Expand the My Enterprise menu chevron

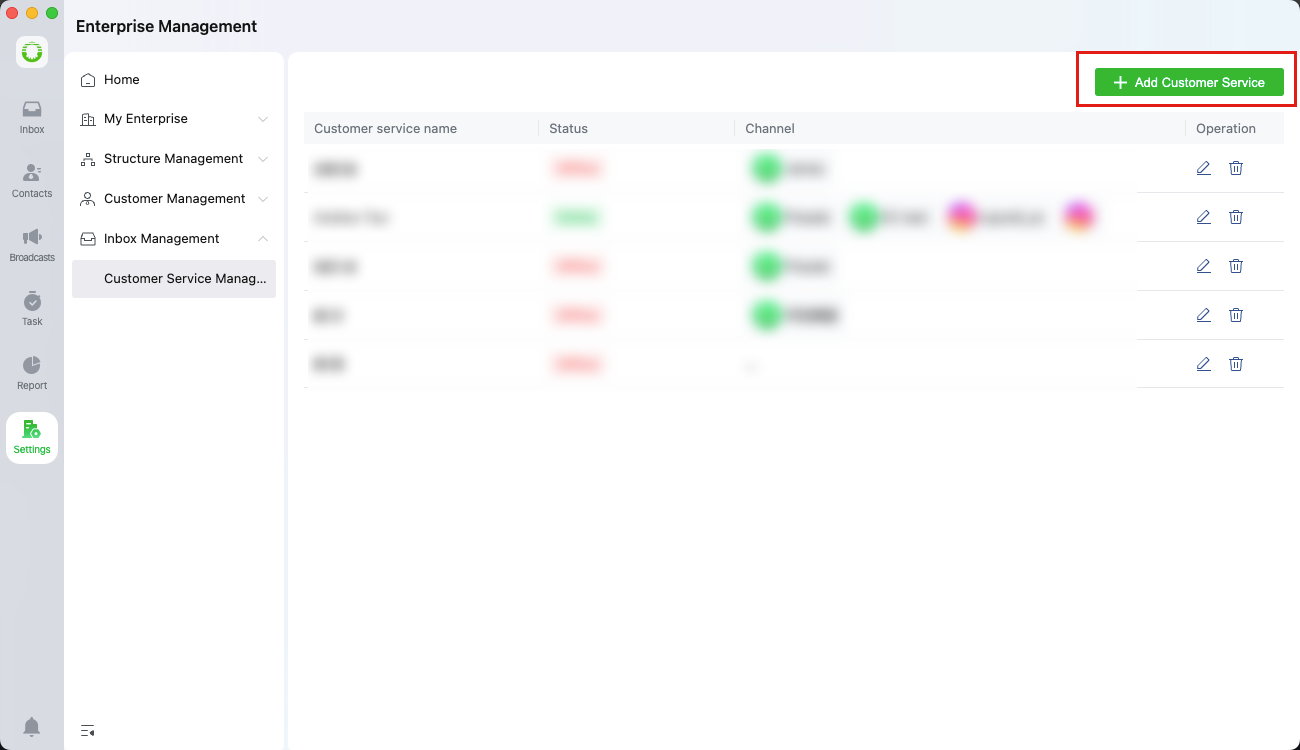(x=263, y=119)
